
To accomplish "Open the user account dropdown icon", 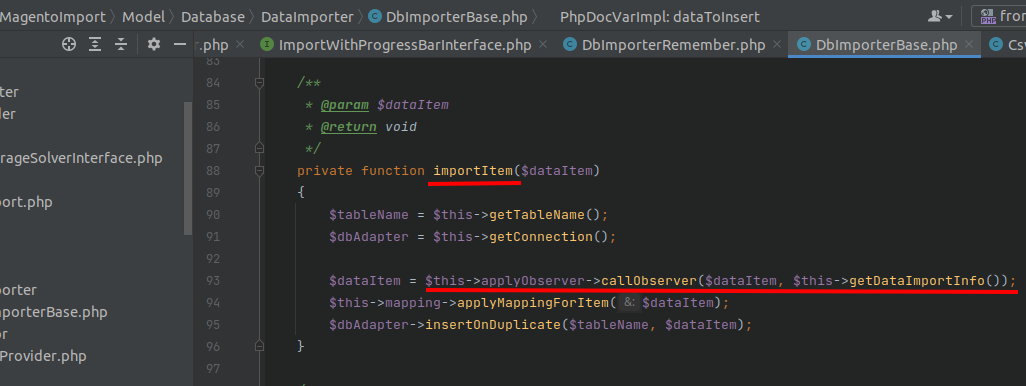I will (940, 16).
